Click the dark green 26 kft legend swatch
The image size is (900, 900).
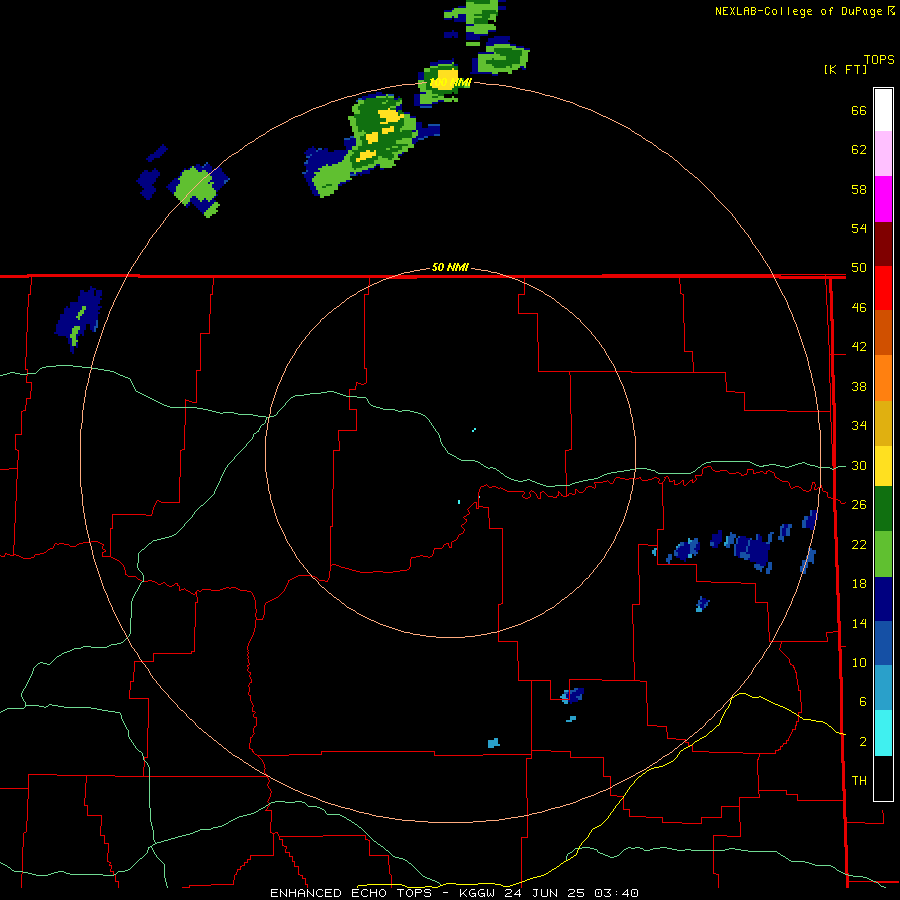tap(883, 509)
